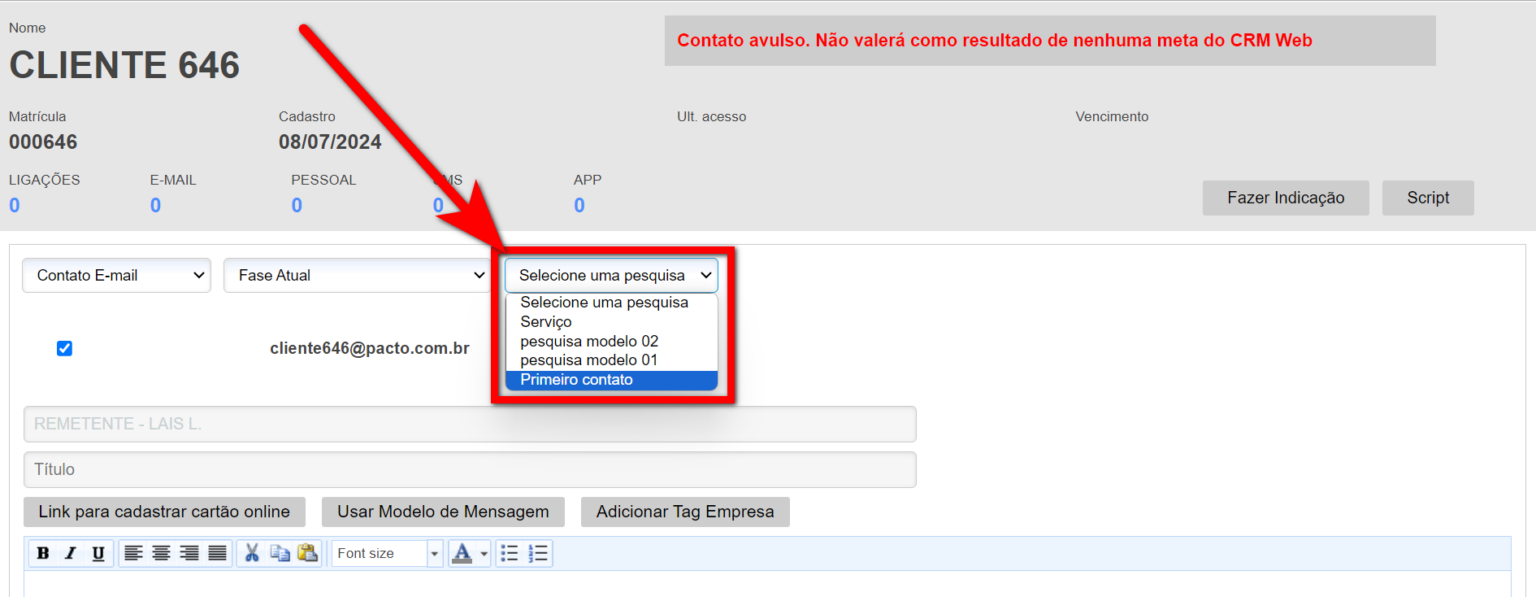Toggle bold formatting in the editor
This screenshot has height=597, width=1536.
[x=43, y=553]
